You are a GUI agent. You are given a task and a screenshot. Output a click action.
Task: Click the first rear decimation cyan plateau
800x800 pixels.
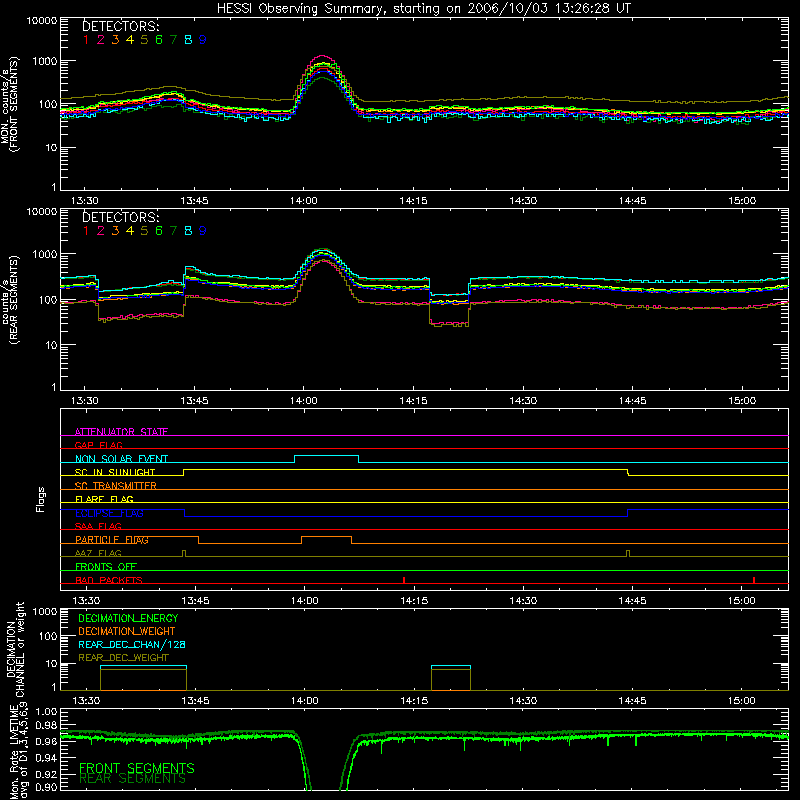[143, 666]
